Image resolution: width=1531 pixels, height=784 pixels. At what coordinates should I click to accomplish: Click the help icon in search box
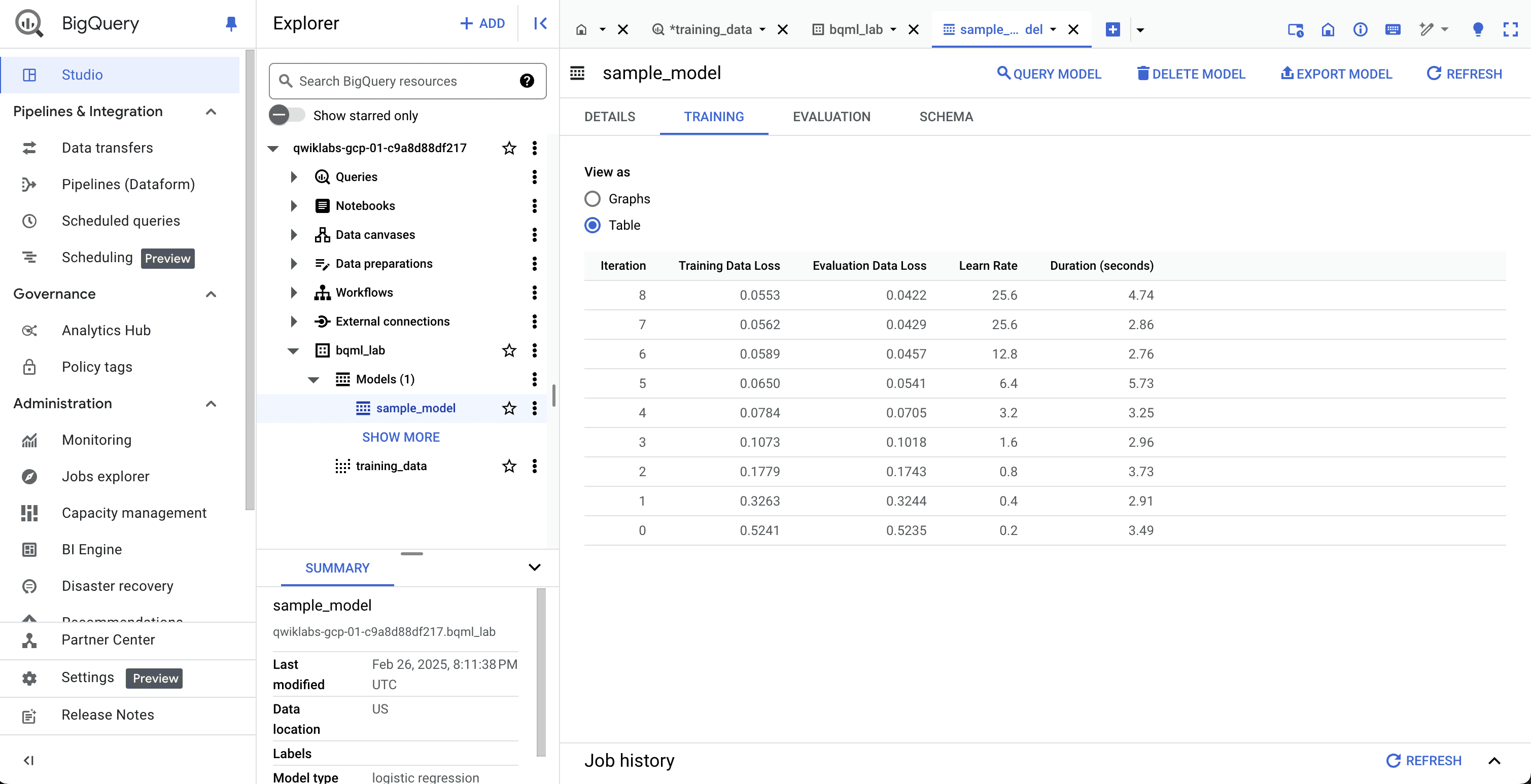coord(527,81)
